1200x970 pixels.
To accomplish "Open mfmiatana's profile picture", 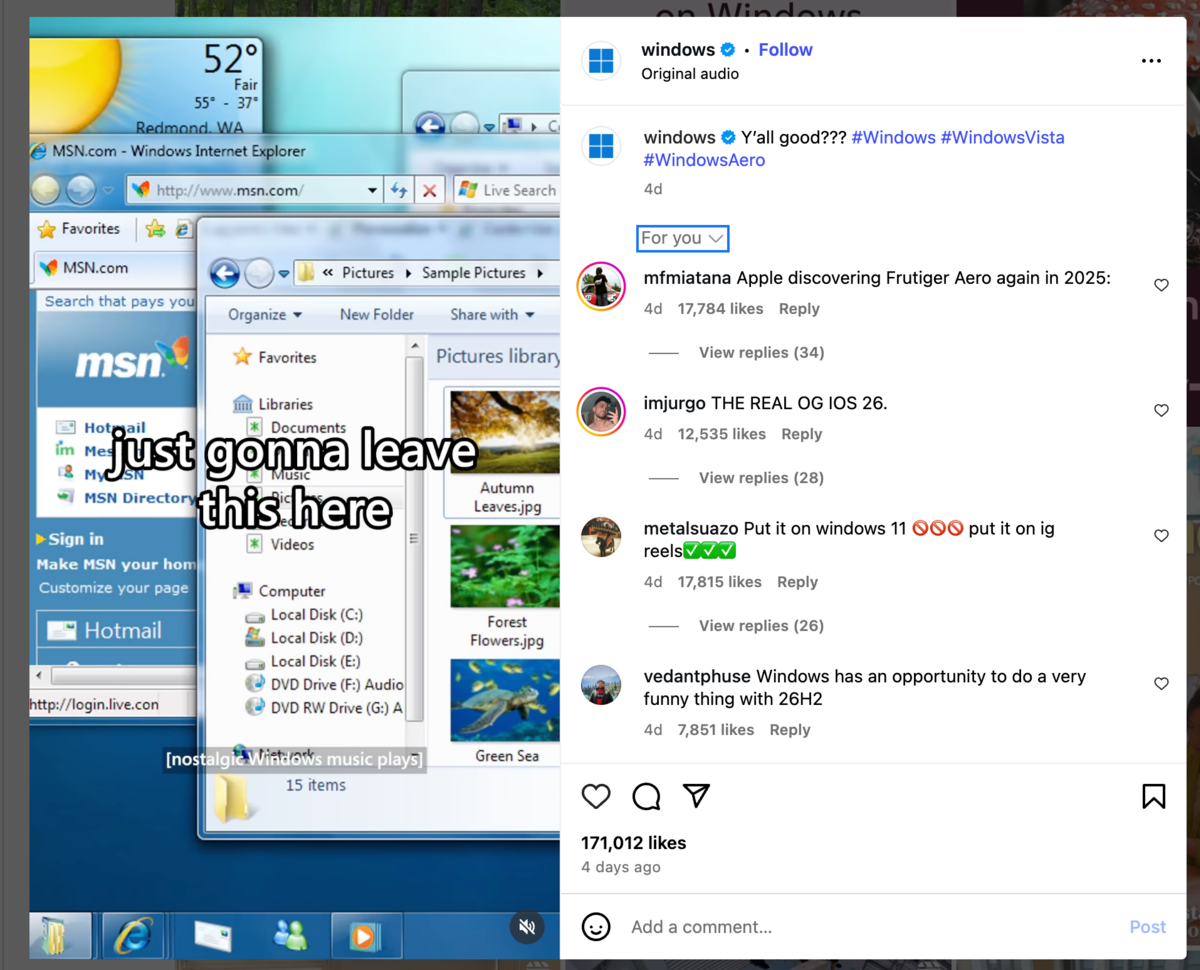I will [x=602, y=287].
